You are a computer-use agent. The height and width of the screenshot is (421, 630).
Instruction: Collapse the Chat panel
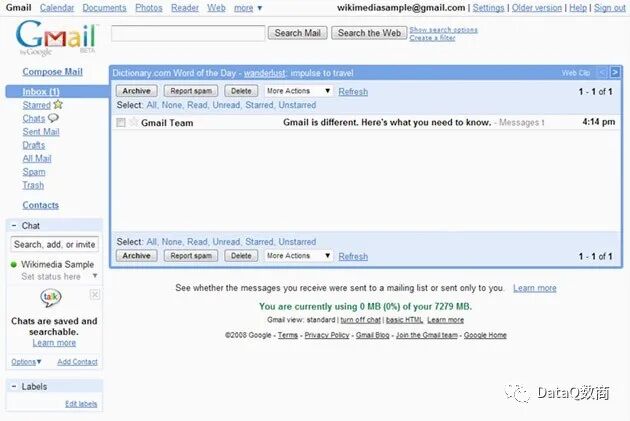(x=14, y=225)
